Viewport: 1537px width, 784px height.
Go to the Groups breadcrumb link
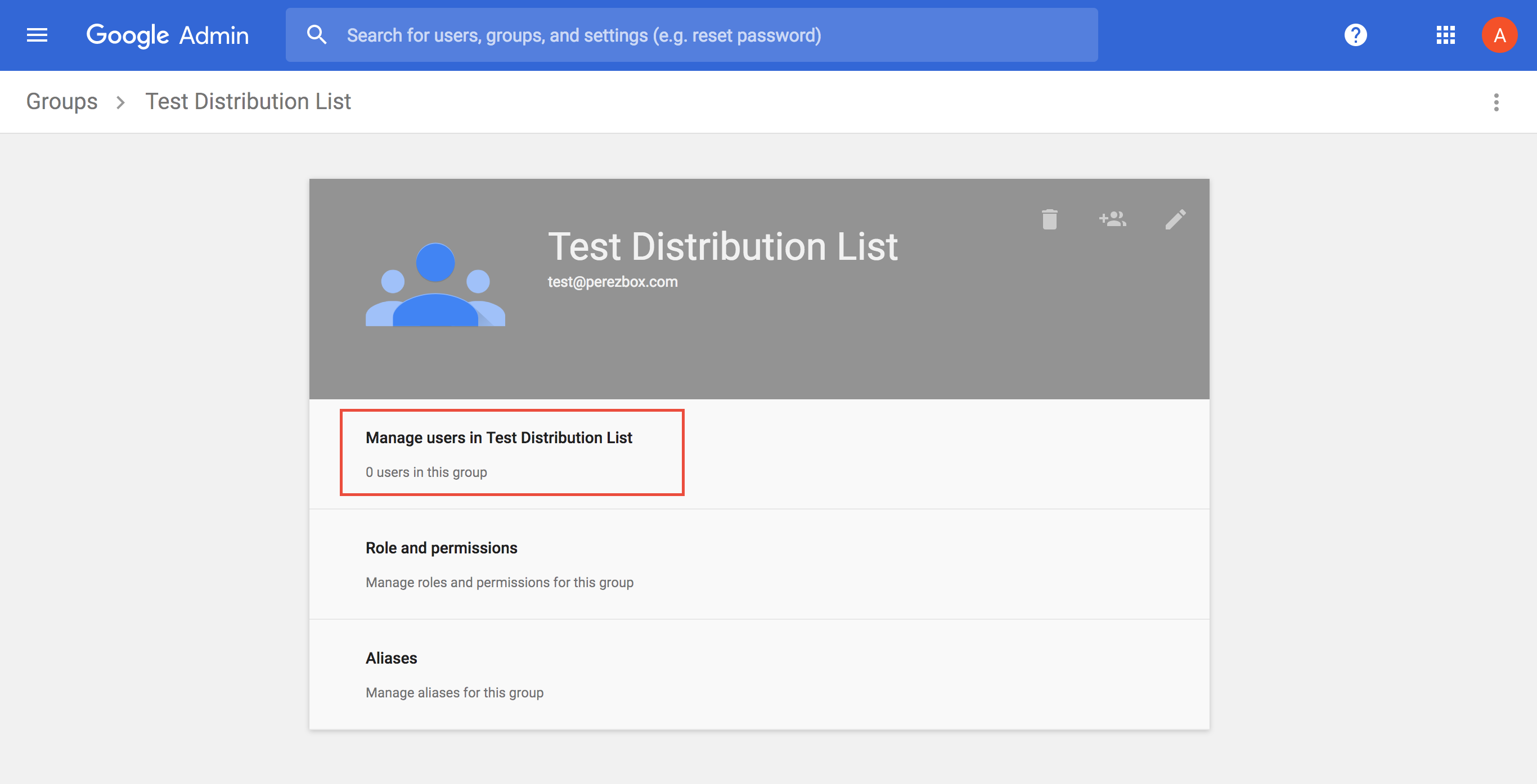(x=62, y=101)
